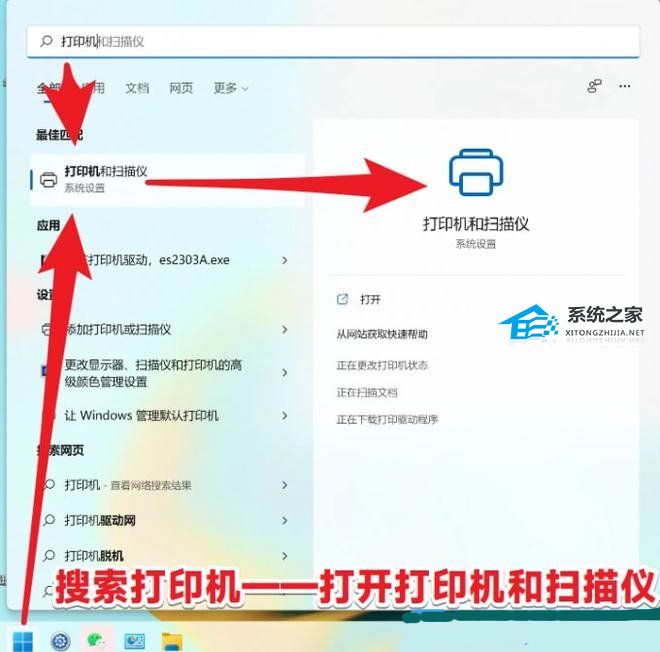
Task: Select 打印机和扫描仪 best match result
Action: coord(165,179)
